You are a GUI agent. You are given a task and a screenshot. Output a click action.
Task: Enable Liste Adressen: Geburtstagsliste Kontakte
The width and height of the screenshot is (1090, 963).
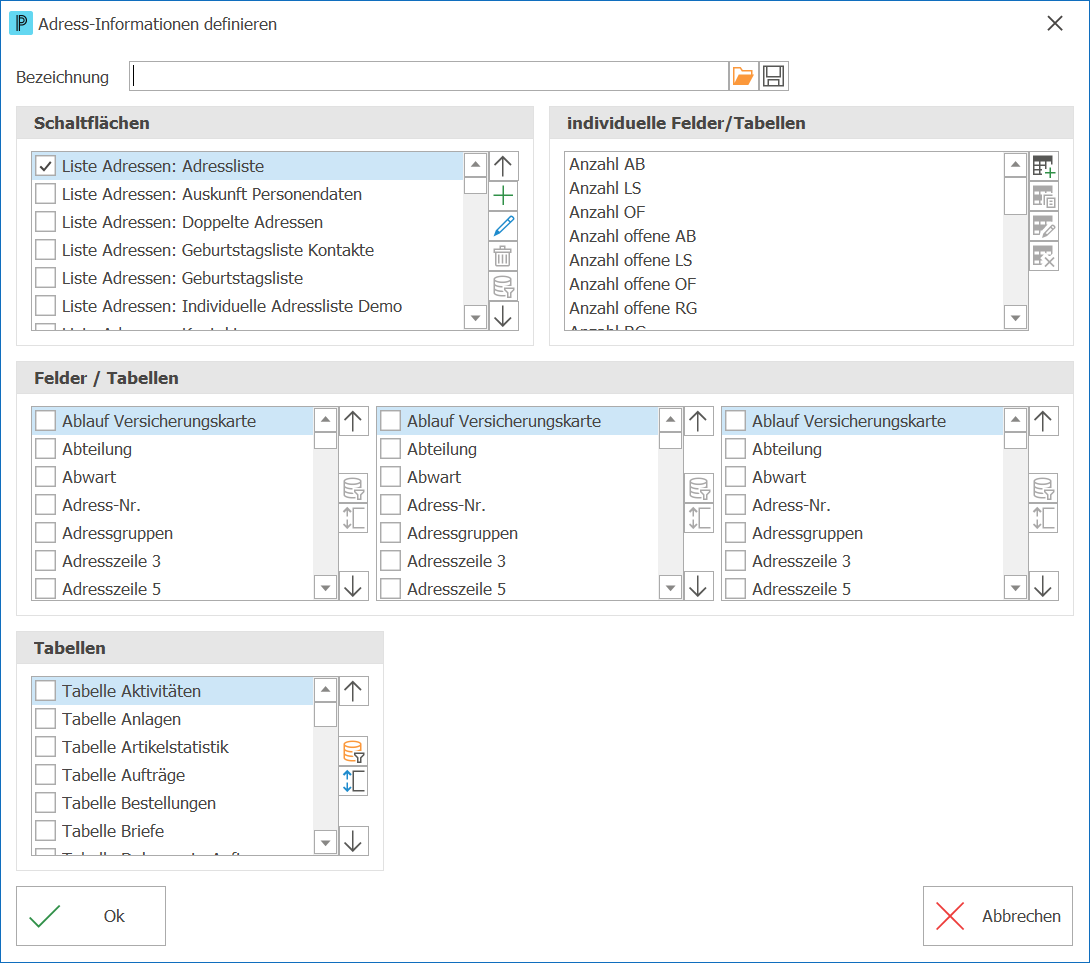coord(46,250)
